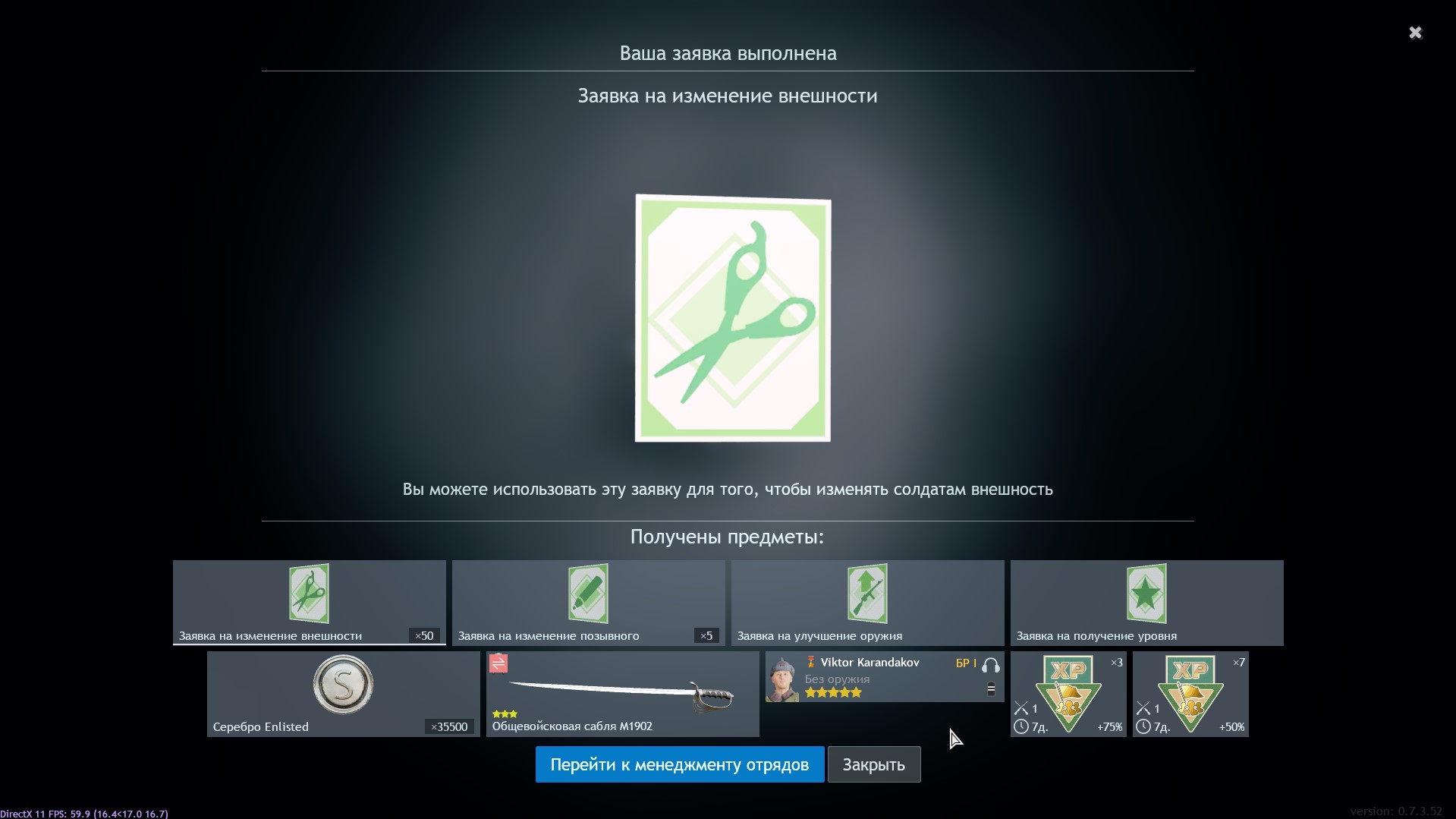Click the Silver Enlisted coin icon
The height and width of the screenshot is (819, 1456).
[x=343, y=685]
